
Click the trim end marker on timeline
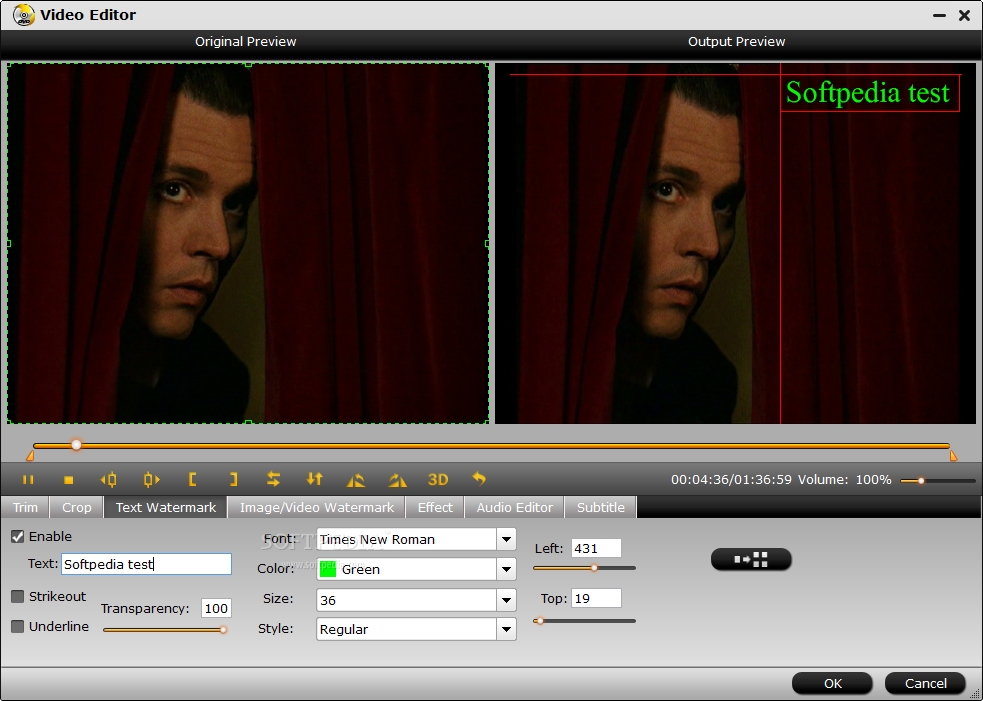click(954, 456)
